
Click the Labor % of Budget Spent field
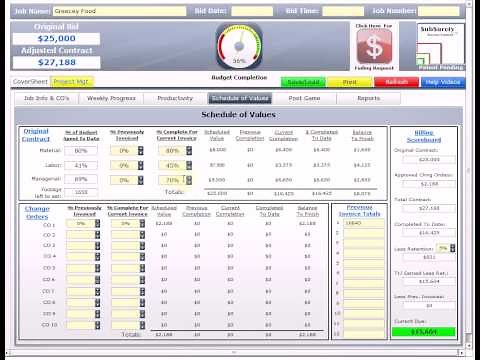(x=81, y=165)
